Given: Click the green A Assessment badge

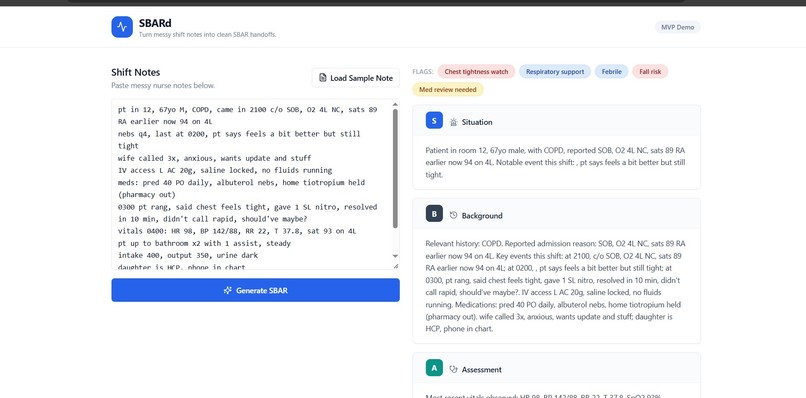Looking at the screenshot, I should 434,368.
